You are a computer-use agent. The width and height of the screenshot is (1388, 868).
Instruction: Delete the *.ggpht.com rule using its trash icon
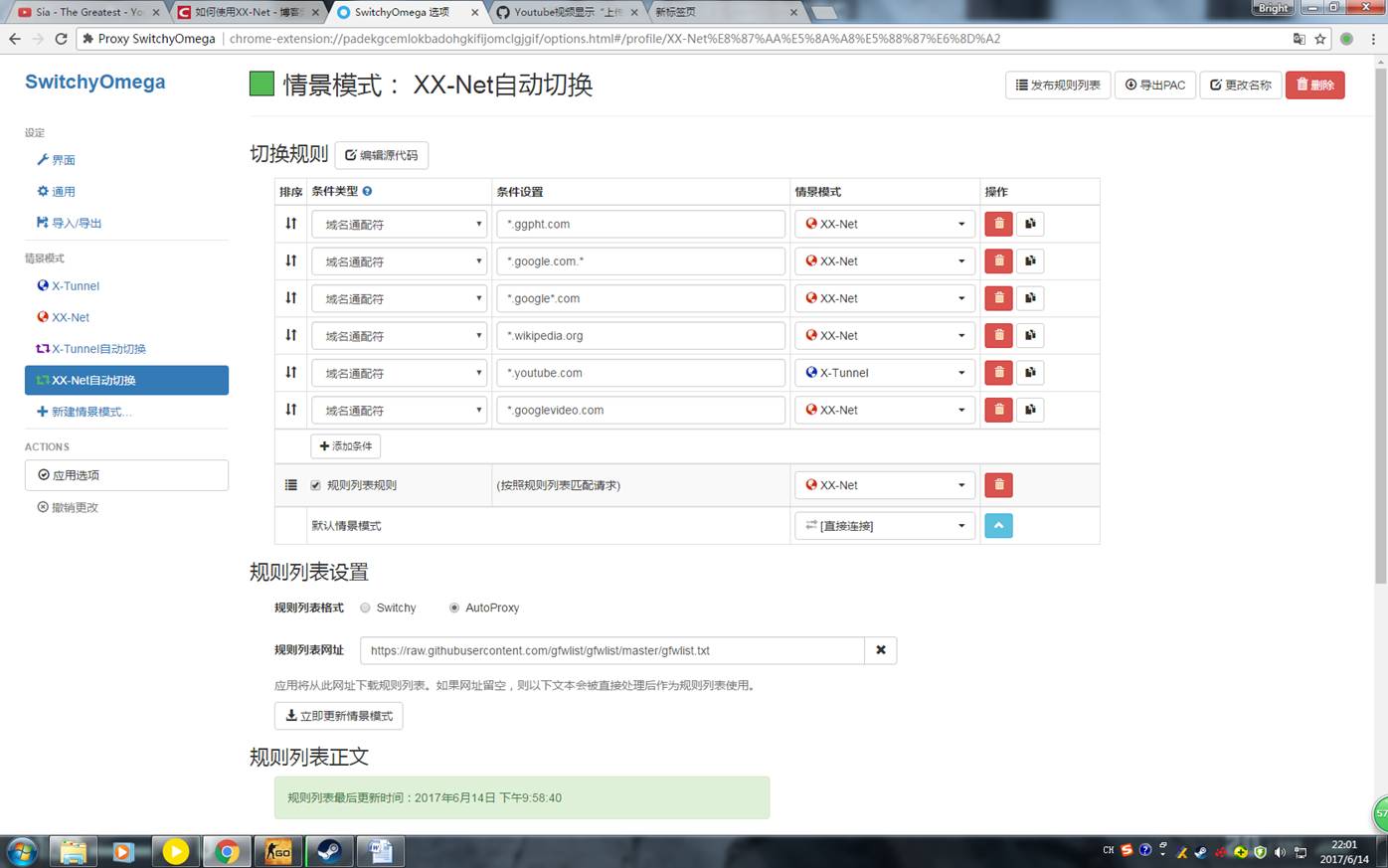click(998, 224)
